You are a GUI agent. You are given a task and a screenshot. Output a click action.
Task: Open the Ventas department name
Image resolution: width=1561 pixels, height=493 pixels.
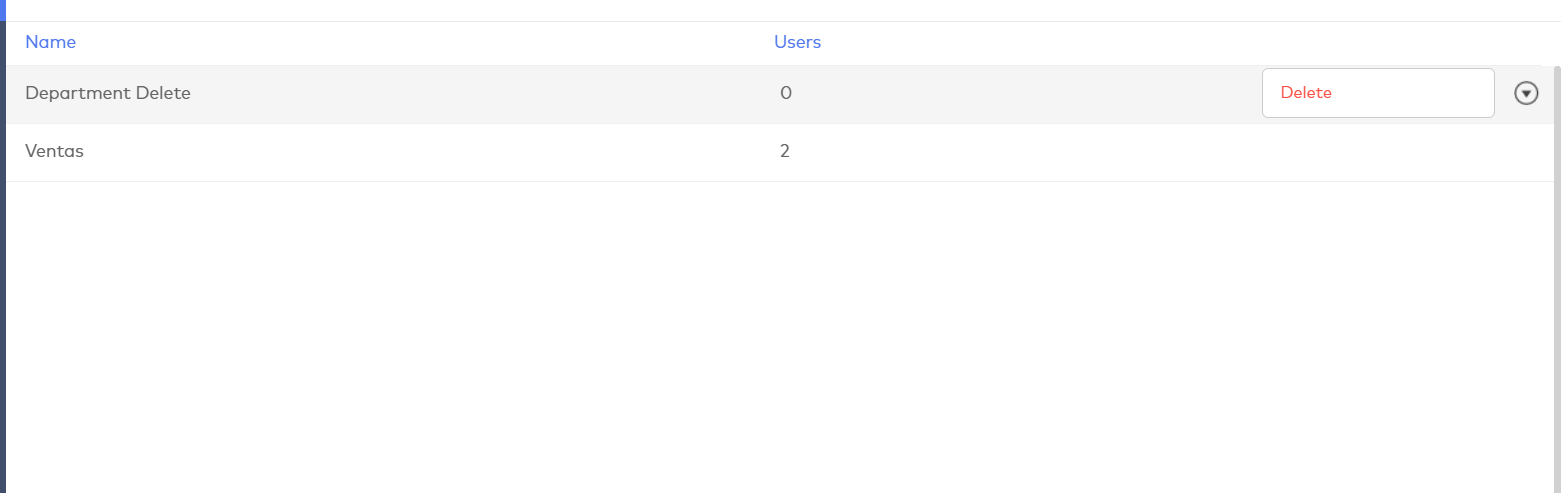54,151
